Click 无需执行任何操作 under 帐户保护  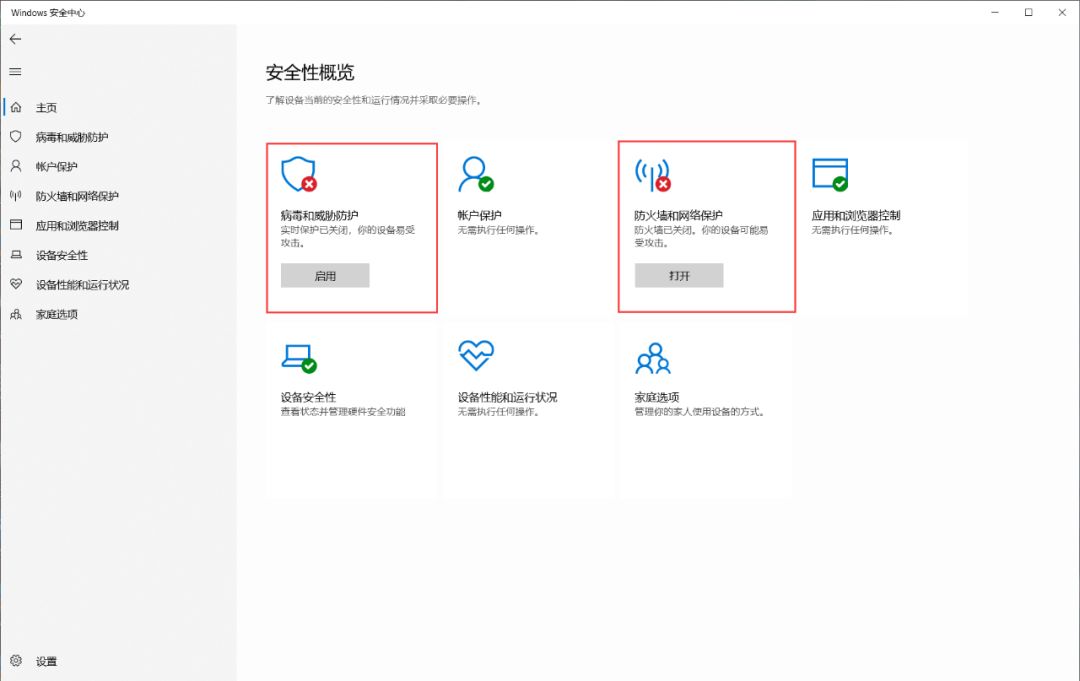coord(499,230)
